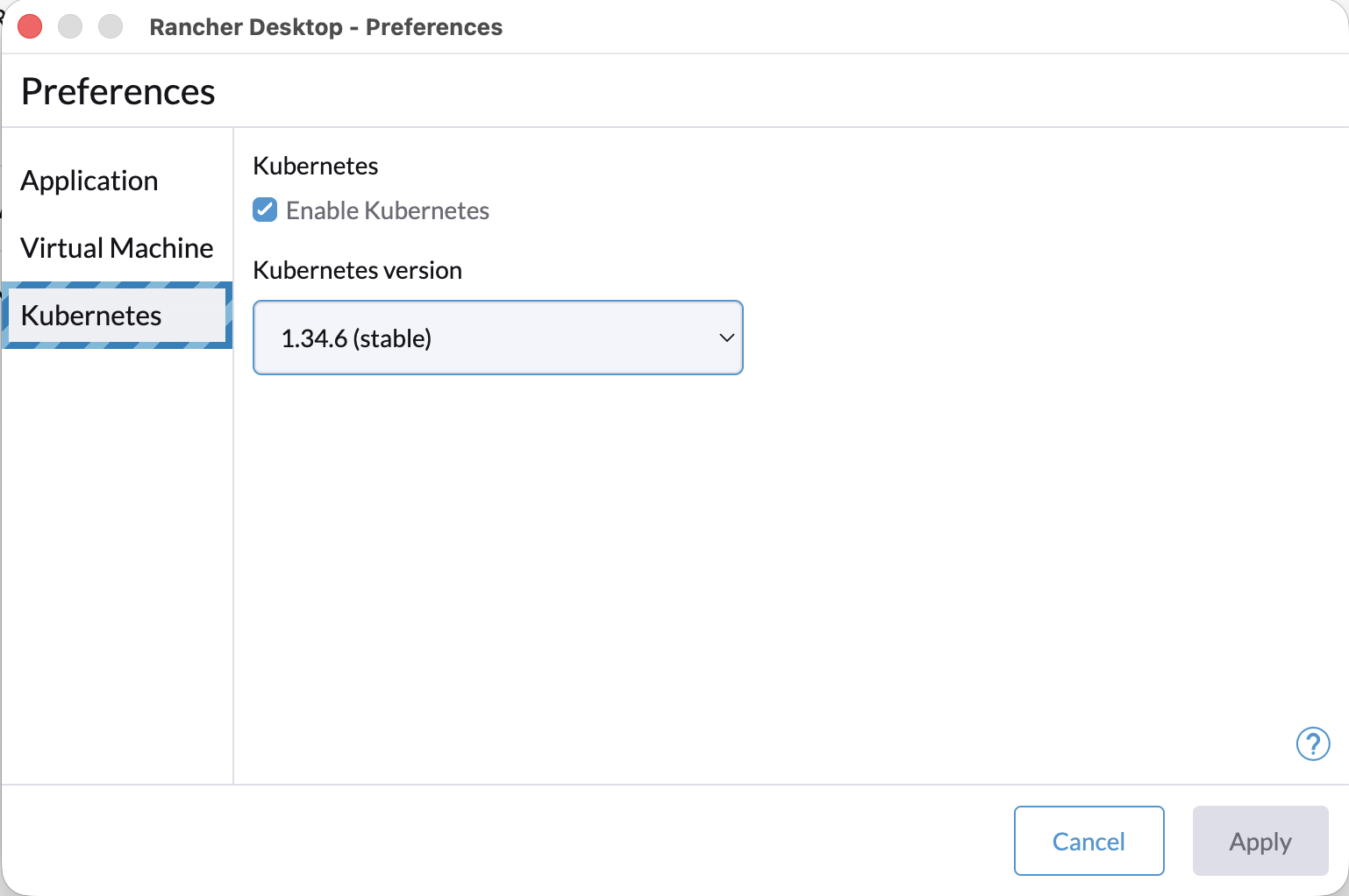Click the Kubernetes section heading
The image size is (1349, 896).
tap(315, 166)
